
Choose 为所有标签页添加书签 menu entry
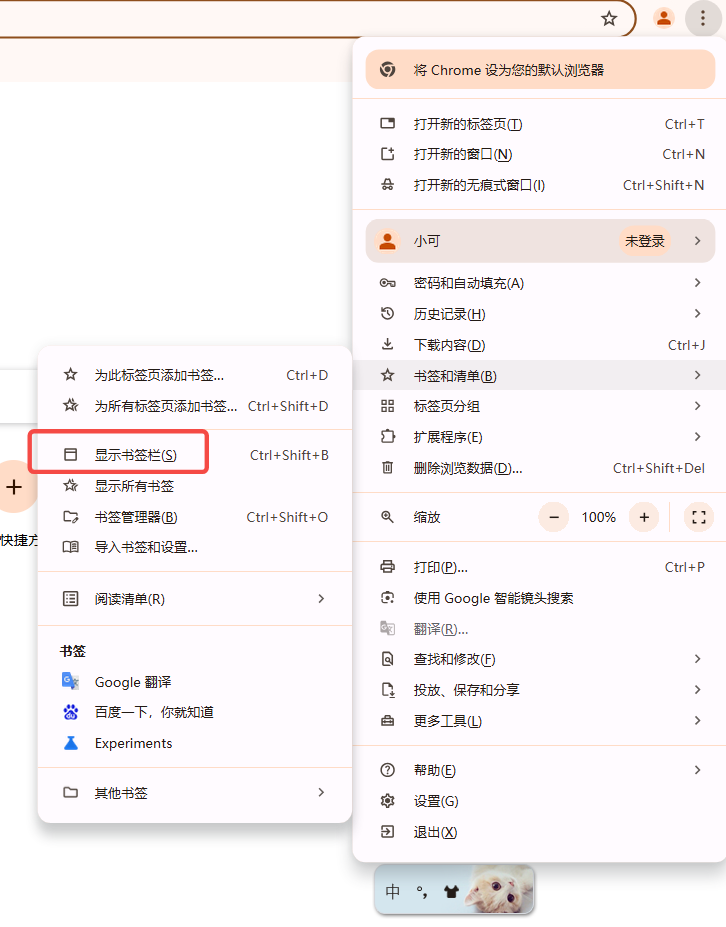[195, 406]
